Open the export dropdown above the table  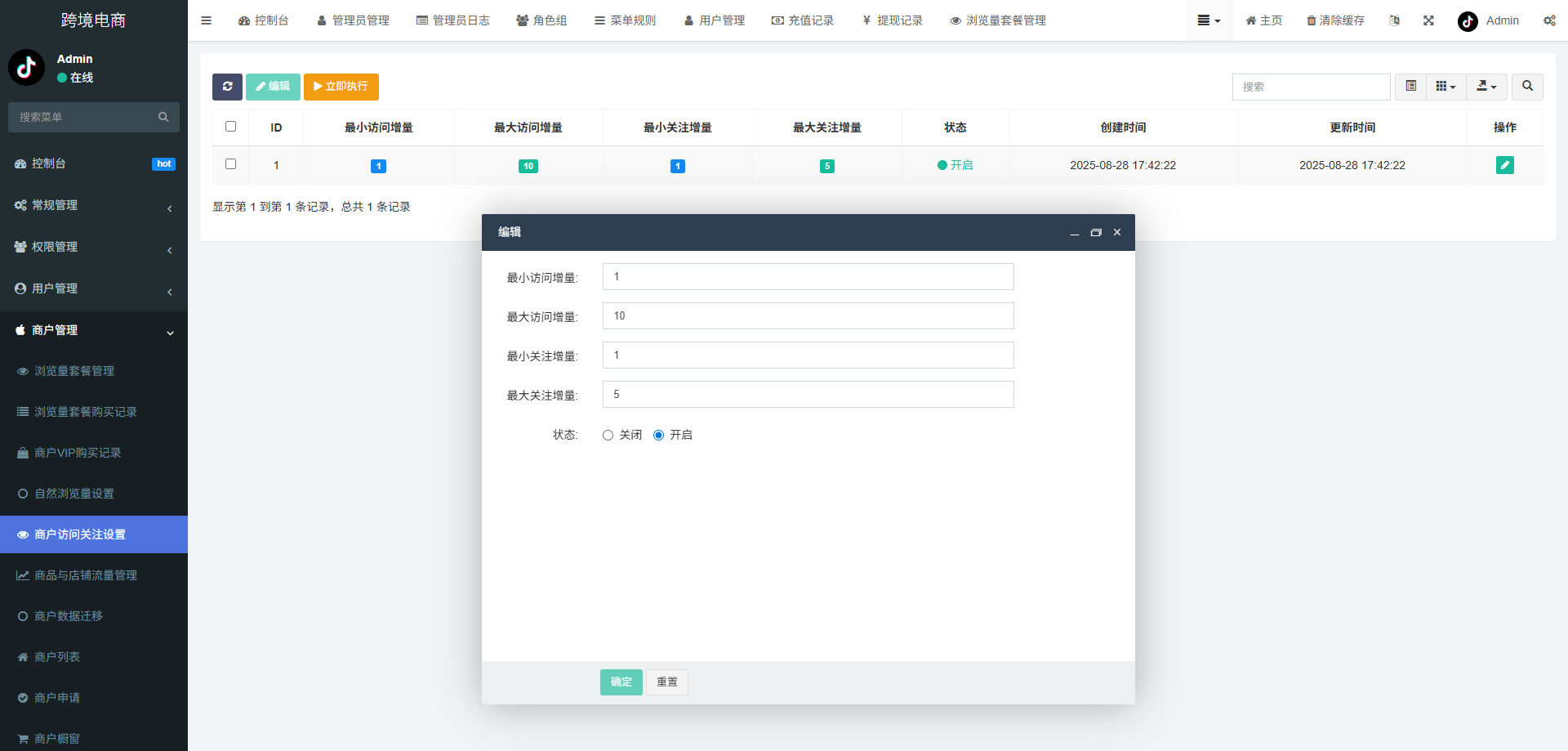1486,87
